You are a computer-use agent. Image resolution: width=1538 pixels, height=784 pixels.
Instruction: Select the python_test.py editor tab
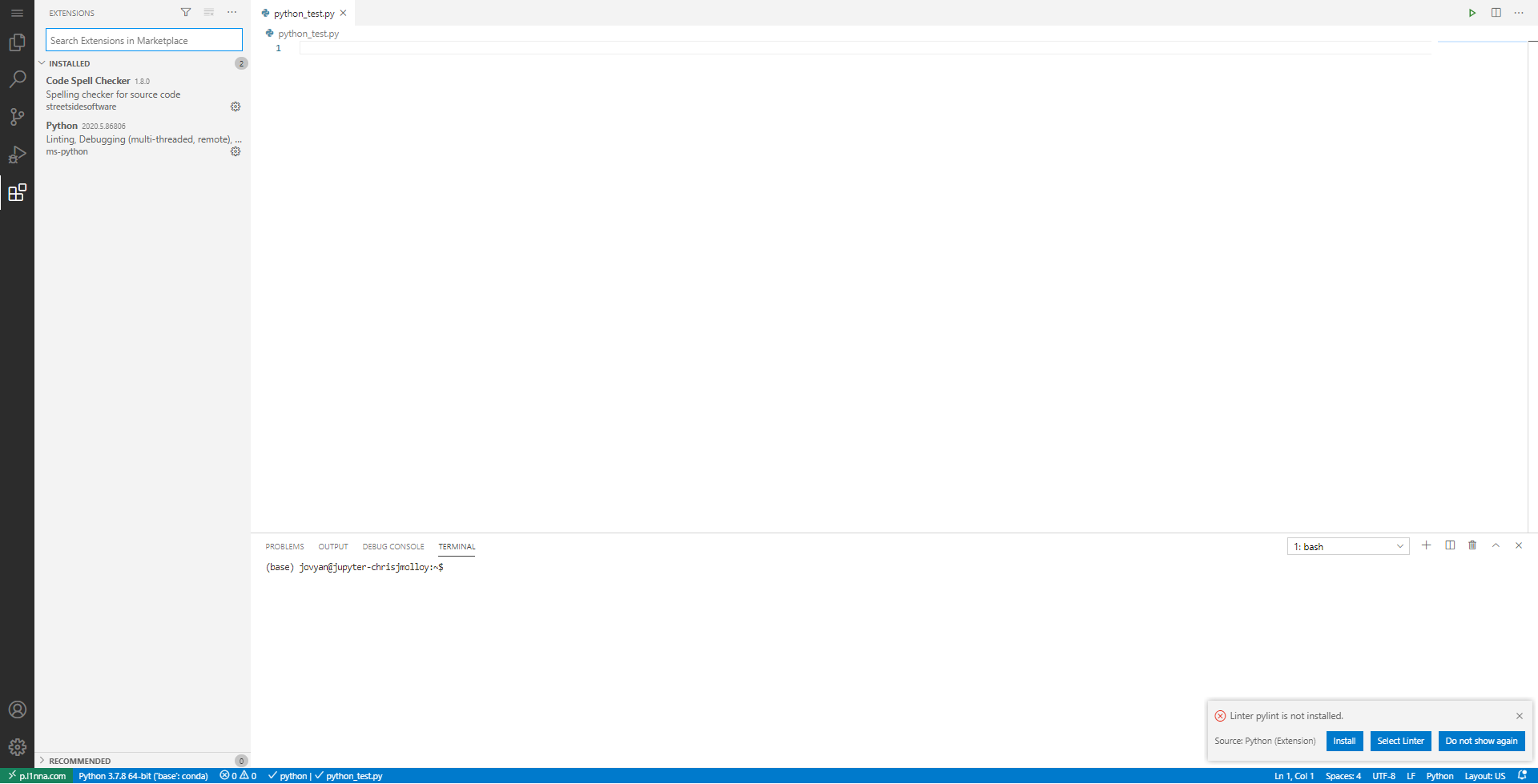(x=304, y=14)
